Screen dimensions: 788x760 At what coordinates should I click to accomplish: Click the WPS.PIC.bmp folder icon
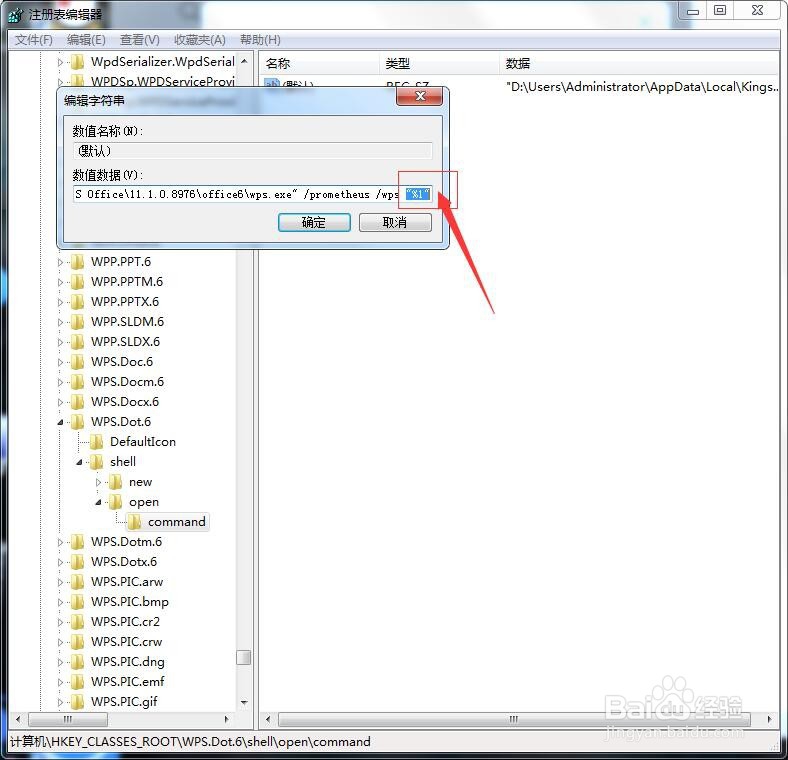[77, 602]
